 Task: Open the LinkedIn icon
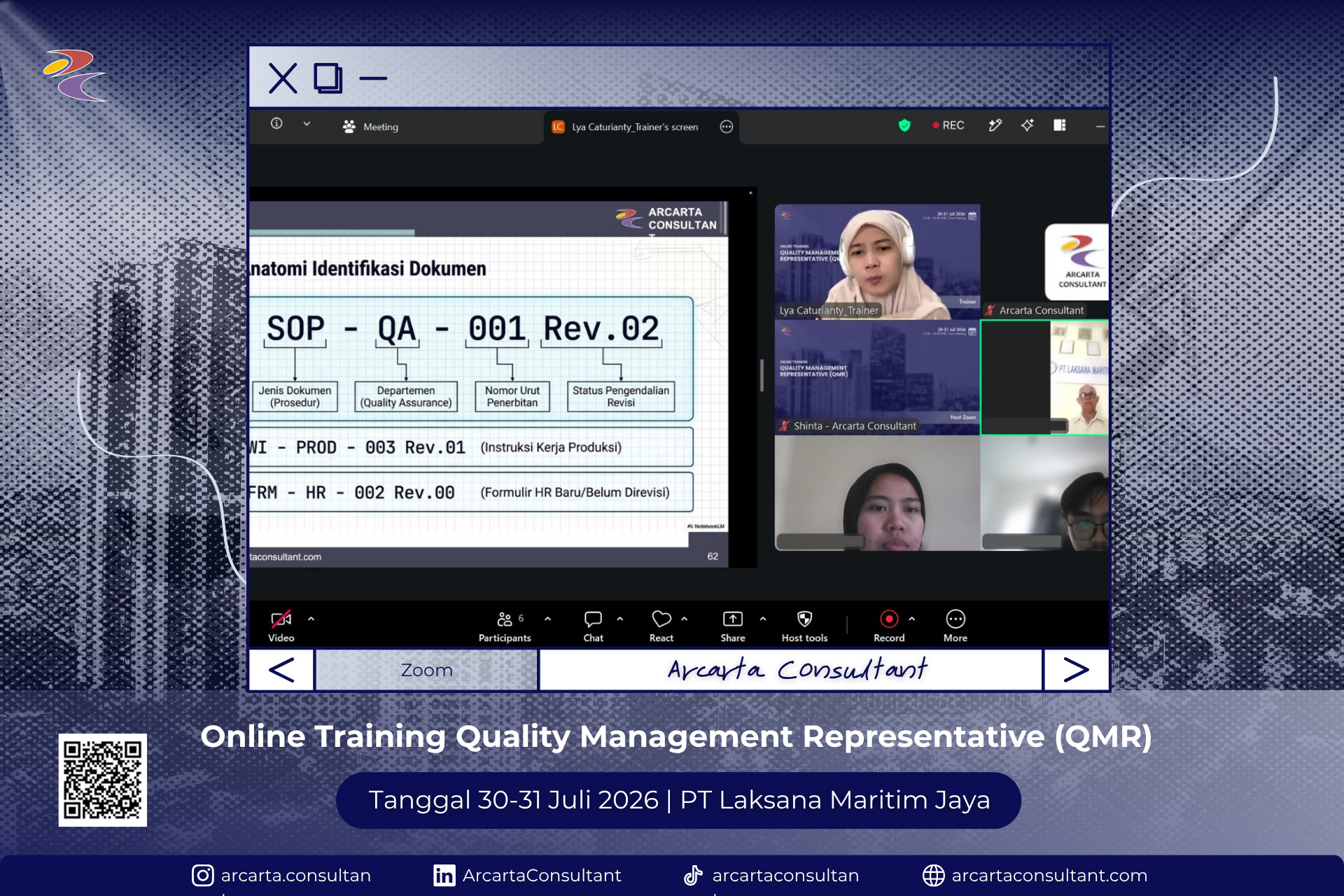[x=444, y=875]
